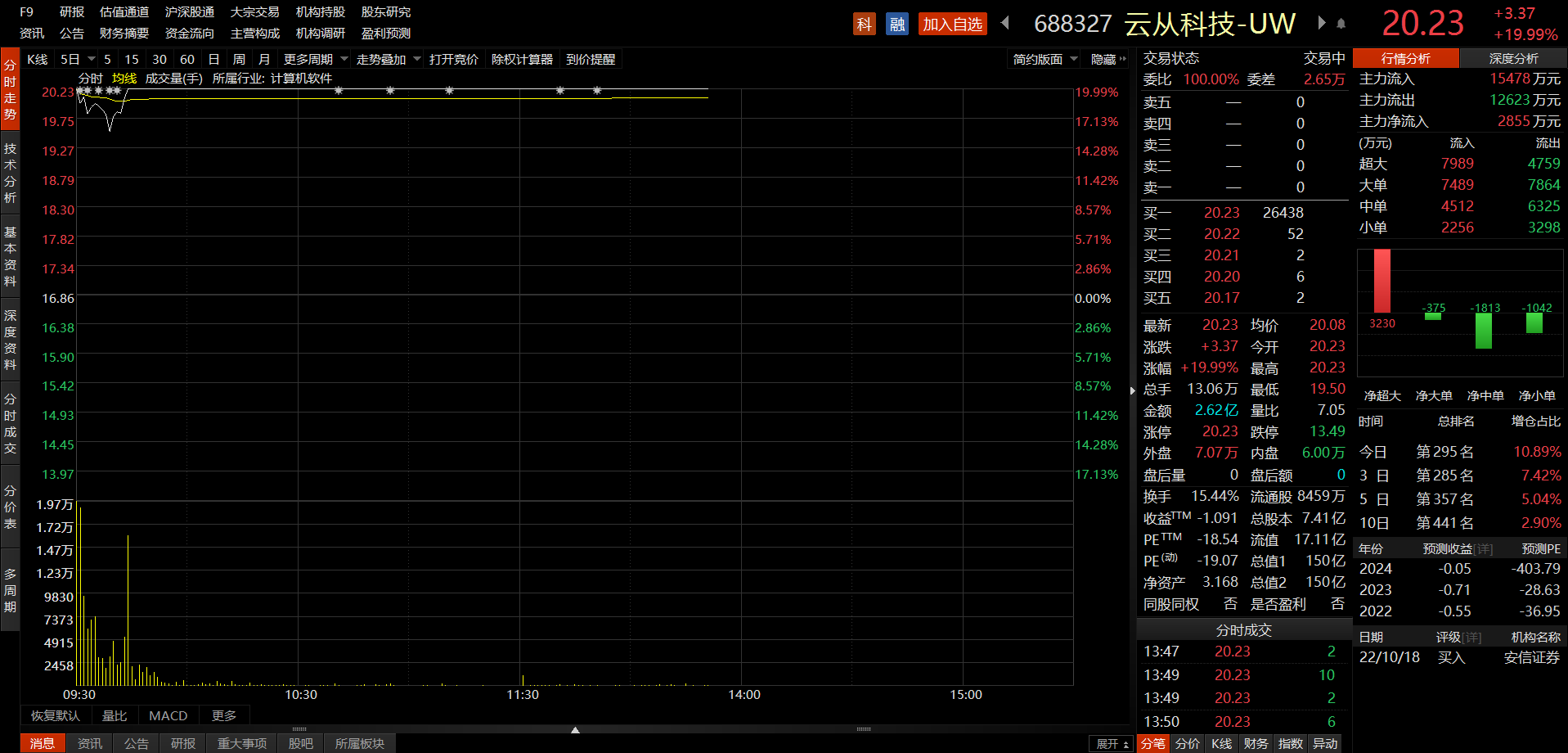Select the 重大事项 tab
Image resolution: width=1568 pixels, height=753 pixels.
(x=242, y=743)
